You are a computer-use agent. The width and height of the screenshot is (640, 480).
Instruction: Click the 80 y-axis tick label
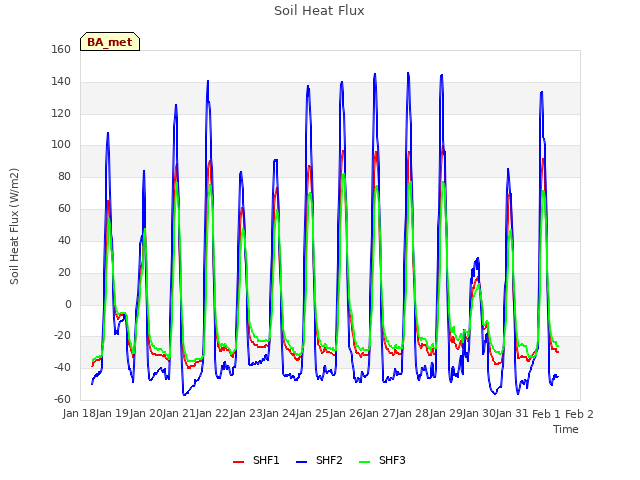64,177
